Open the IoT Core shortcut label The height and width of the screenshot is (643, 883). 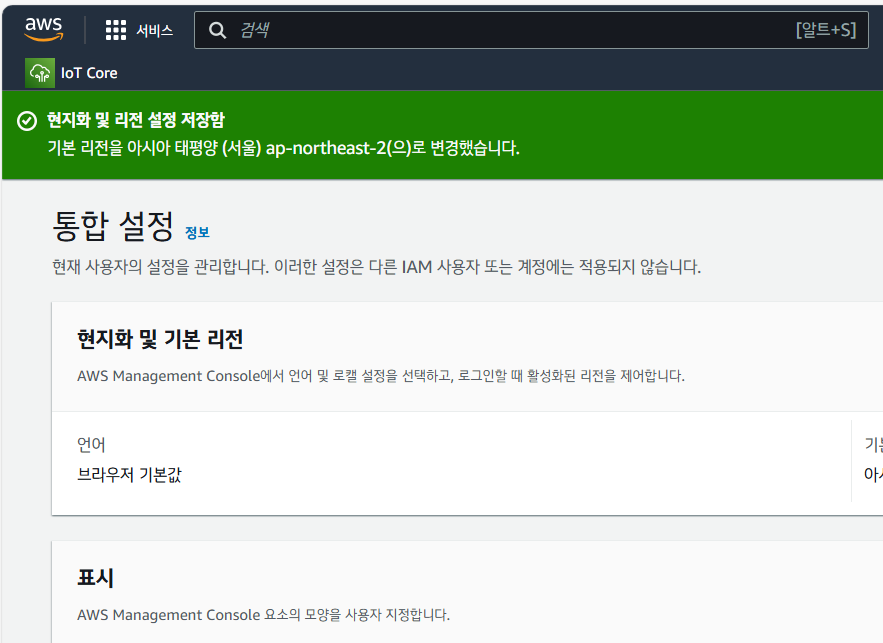tap(89, 73)
